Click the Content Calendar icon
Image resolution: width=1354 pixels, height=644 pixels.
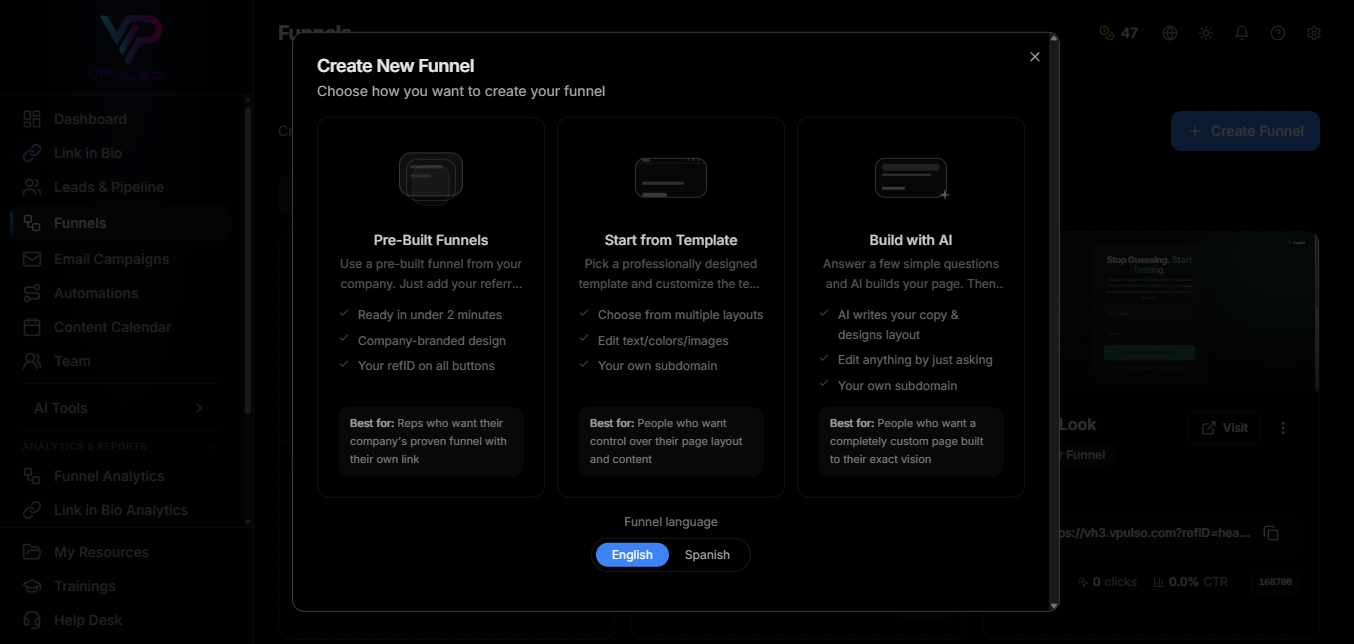tap(33, 327)
